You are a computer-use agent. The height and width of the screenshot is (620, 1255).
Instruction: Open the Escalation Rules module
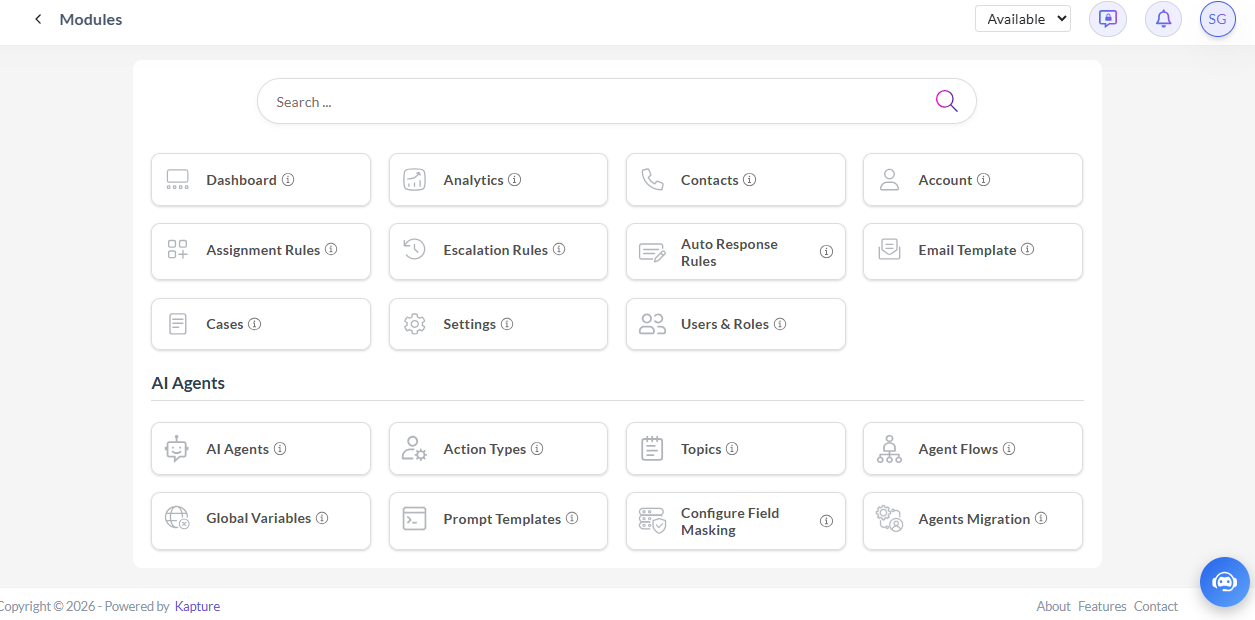[x=497, y=250]
